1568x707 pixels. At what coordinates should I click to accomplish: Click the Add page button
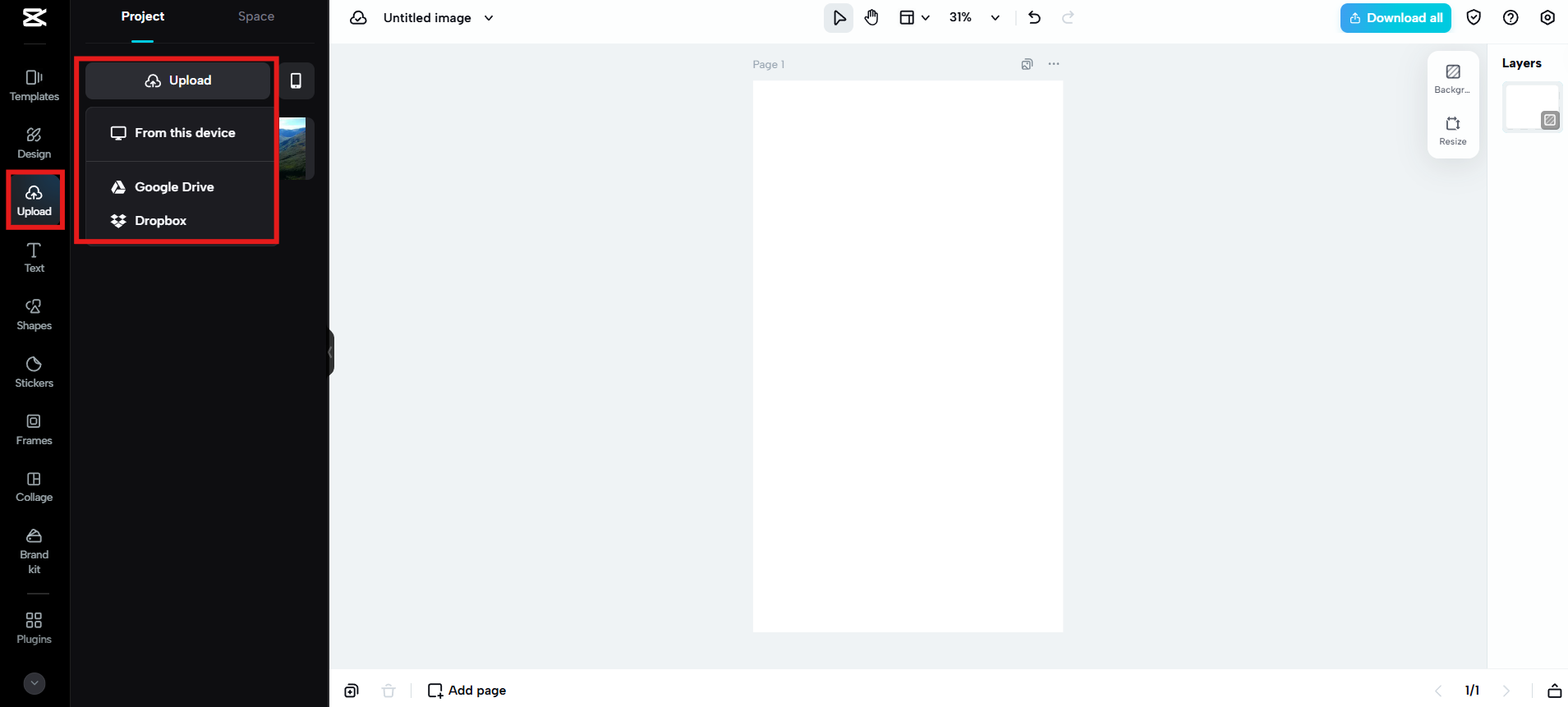(x=467, y=691)
